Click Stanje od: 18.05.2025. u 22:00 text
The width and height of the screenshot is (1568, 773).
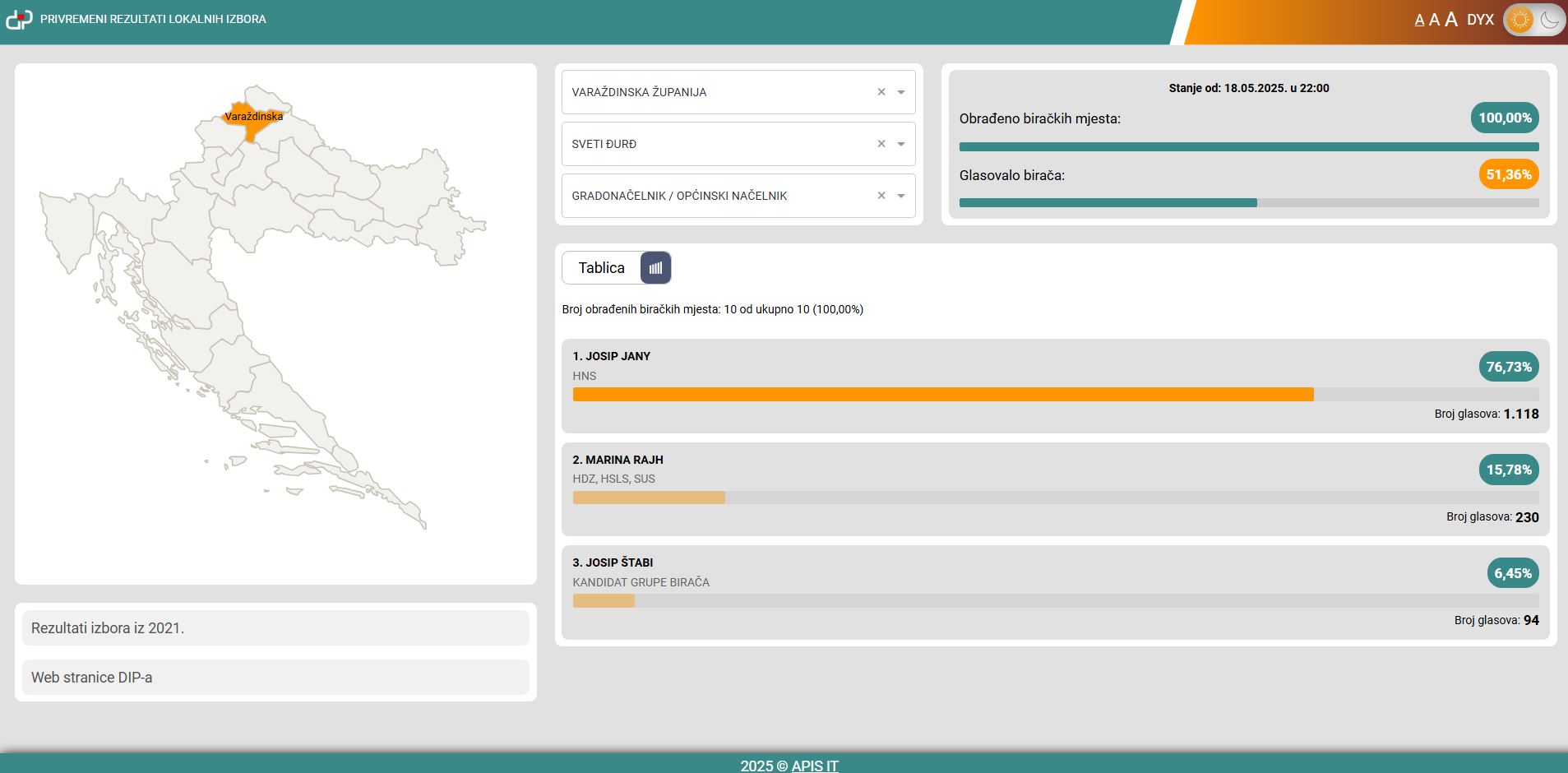click(1249, 88)
